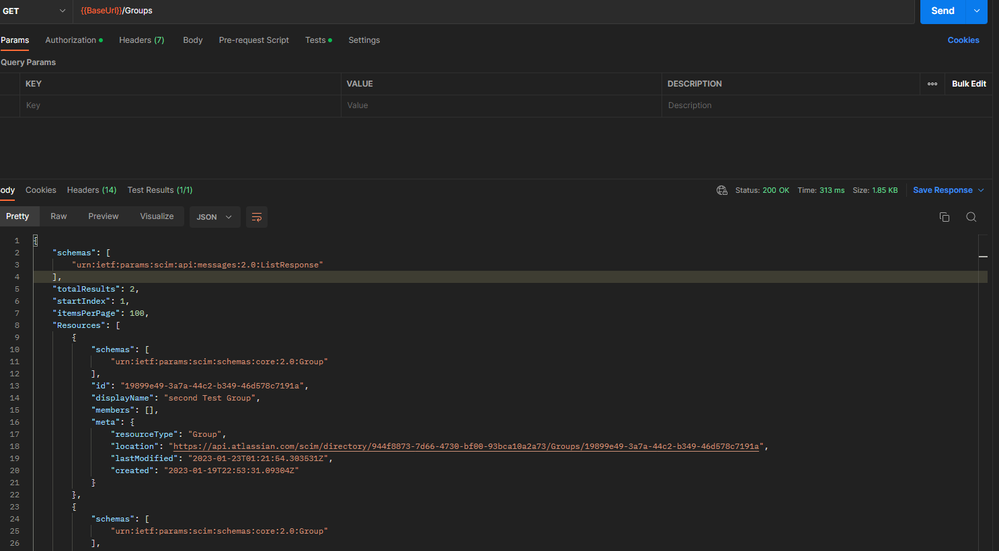Click the DESCRIPTION column header

(x=694, y=84)
